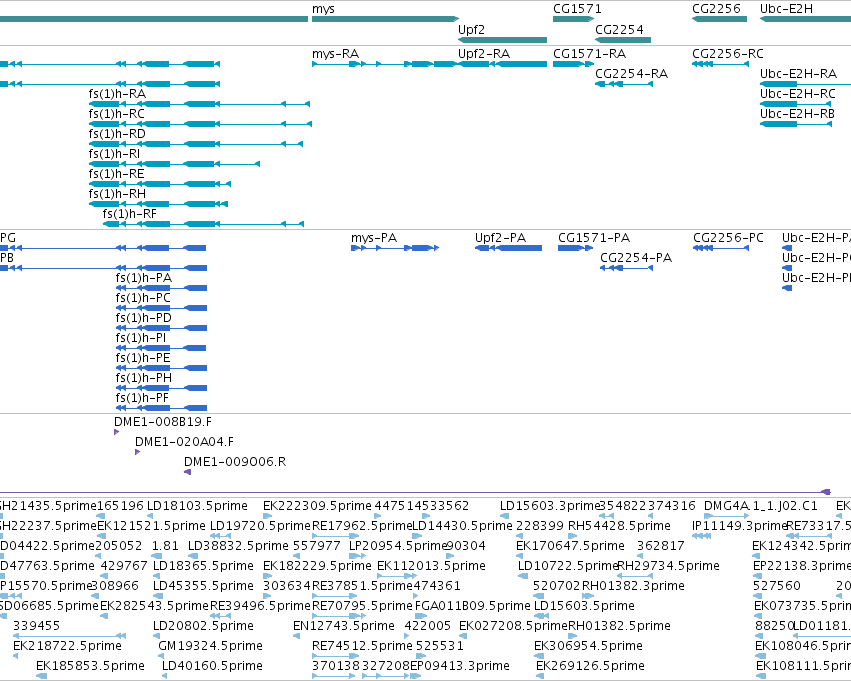This screenshot has height=681, width=851.
Task: Select the DME1-009O06.R marker
Action: [187, 472]
